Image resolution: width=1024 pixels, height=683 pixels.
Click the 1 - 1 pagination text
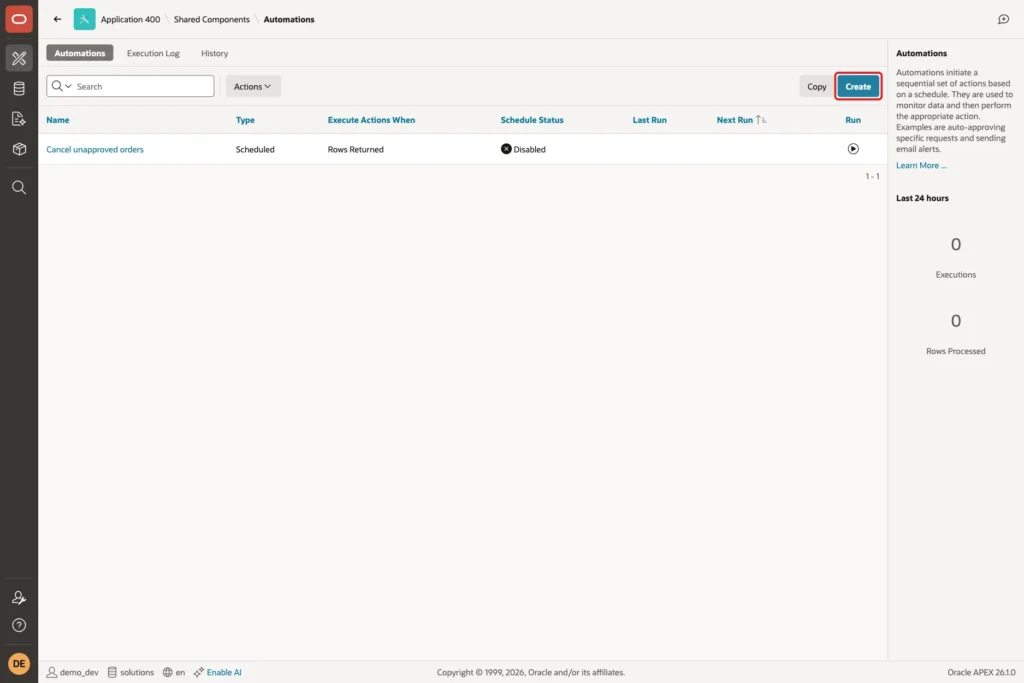coord(872,176)
